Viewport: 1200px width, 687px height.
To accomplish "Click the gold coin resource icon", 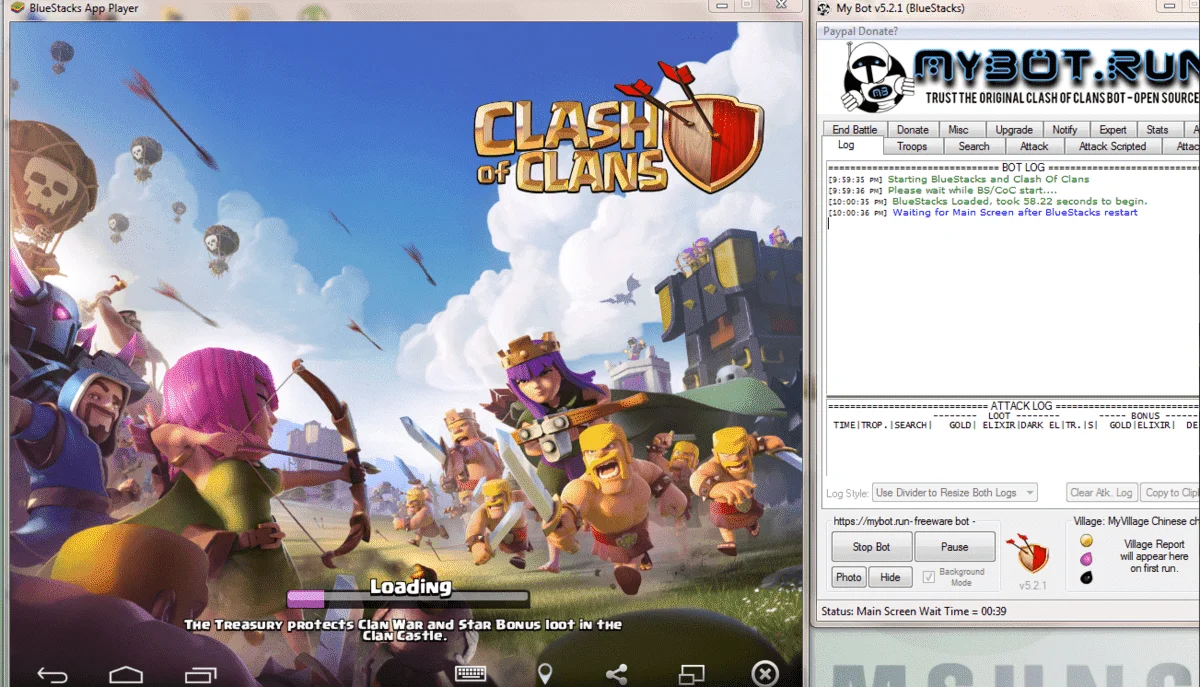I will 1086,541.
